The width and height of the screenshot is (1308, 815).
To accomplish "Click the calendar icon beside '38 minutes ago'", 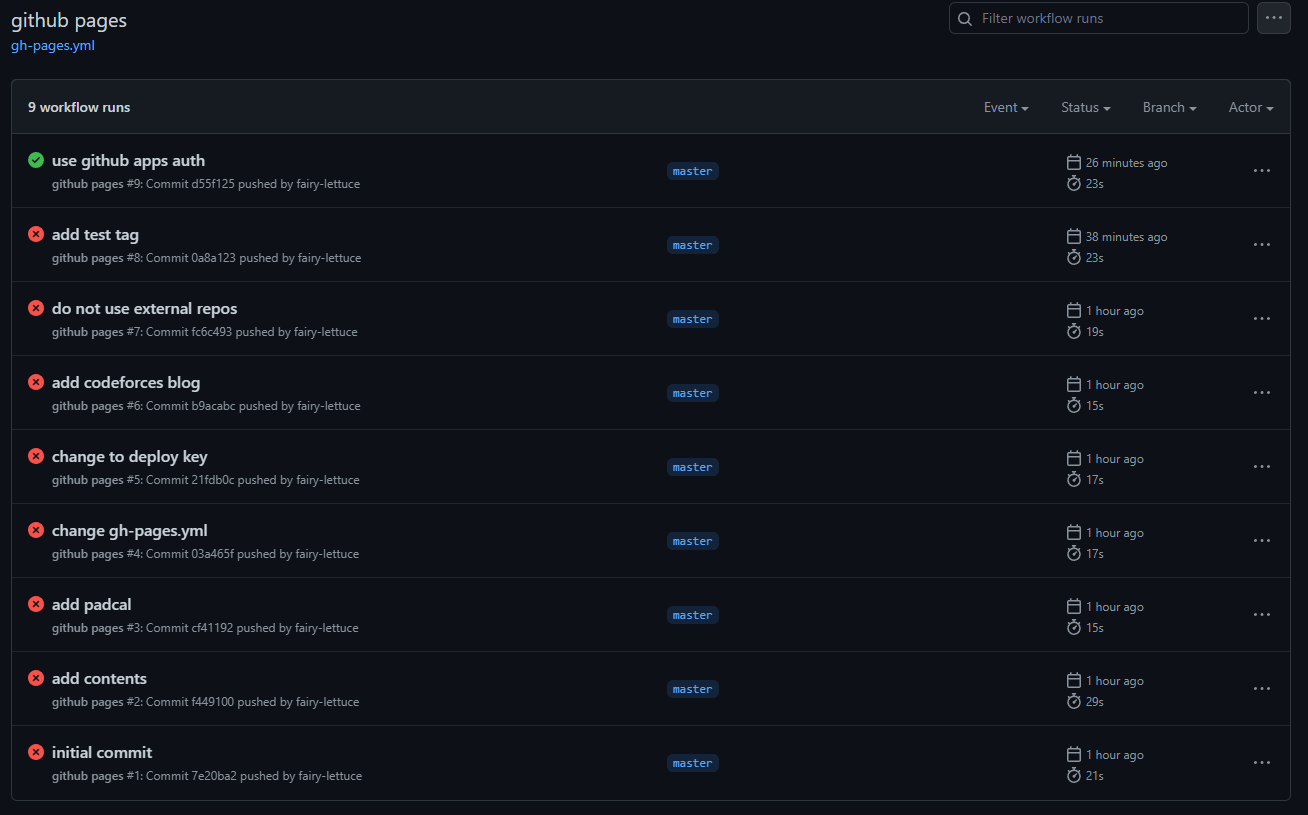I will (1074, 236).
